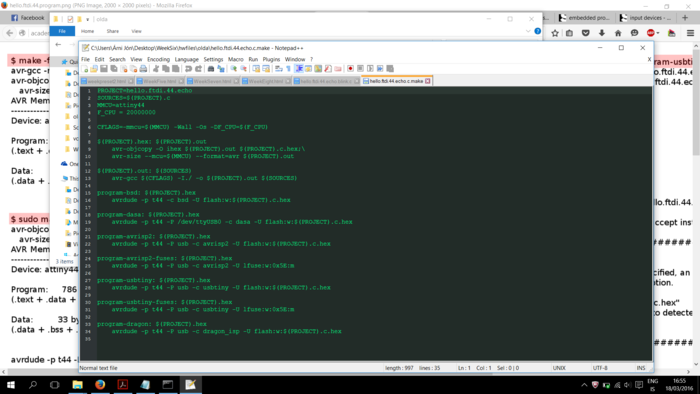Open Explorer help question mark icon
The width and height of the screenshot is (700, 394).
point(538,31)
